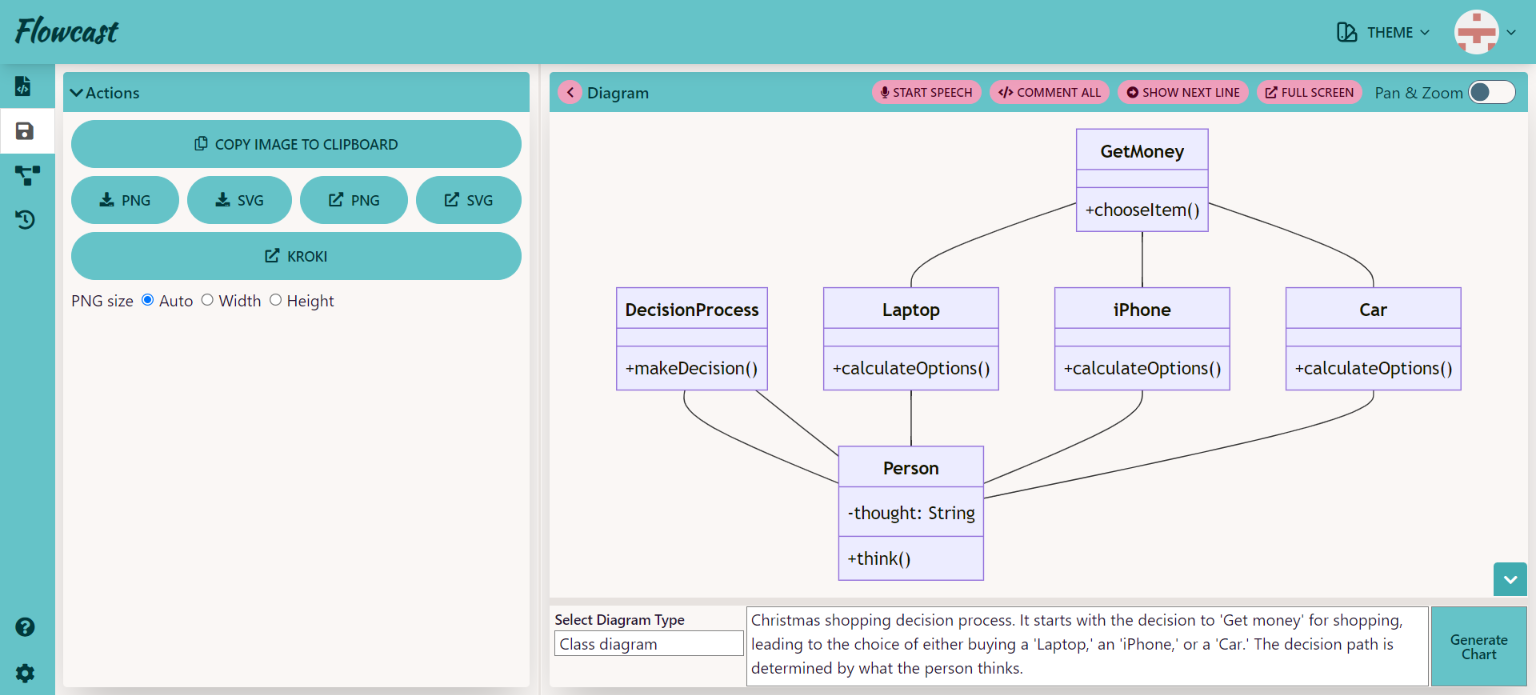Click into the diagram description text field
Viewport: 1536px width, 695px height.
click(1086, 645)
